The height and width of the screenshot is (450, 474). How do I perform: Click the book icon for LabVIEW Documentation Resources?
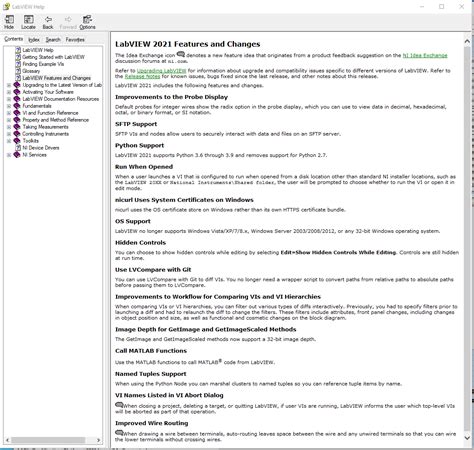point(17,99)
